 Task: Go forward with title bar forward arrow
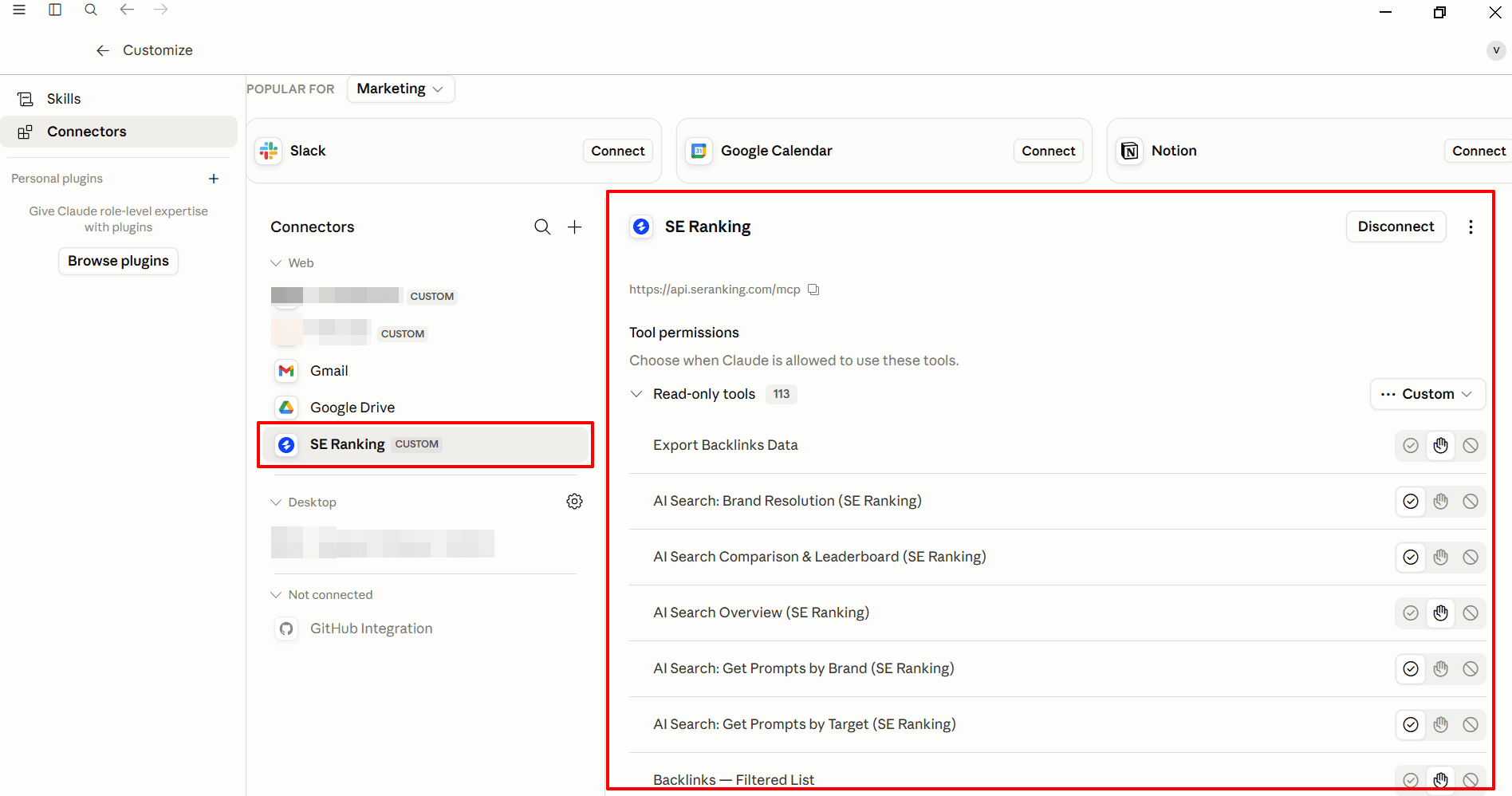(161, 10)
